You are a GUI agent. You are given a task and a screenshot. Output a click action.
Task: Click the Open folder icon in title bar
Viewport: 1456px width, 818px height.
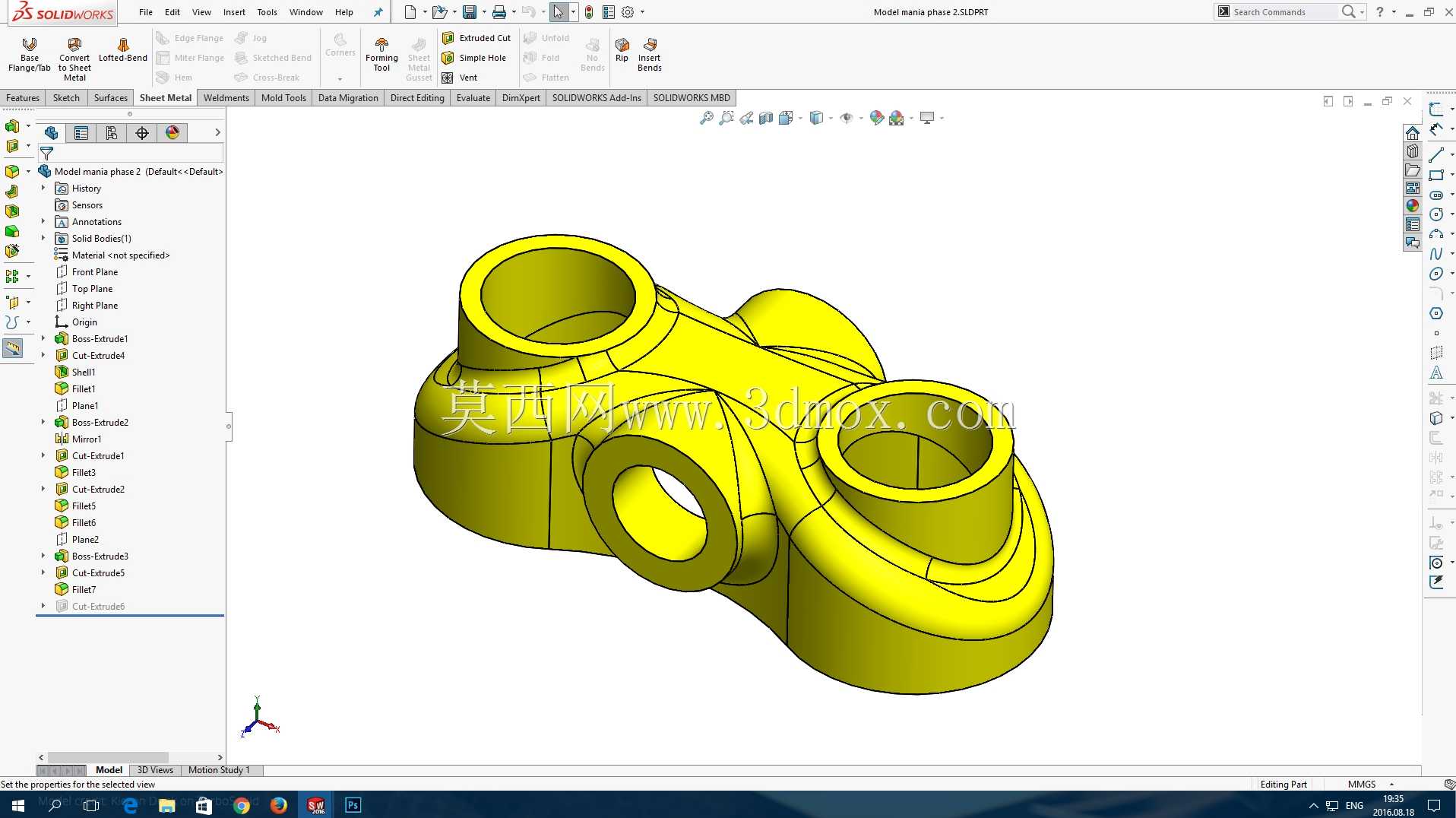[439, 12]
